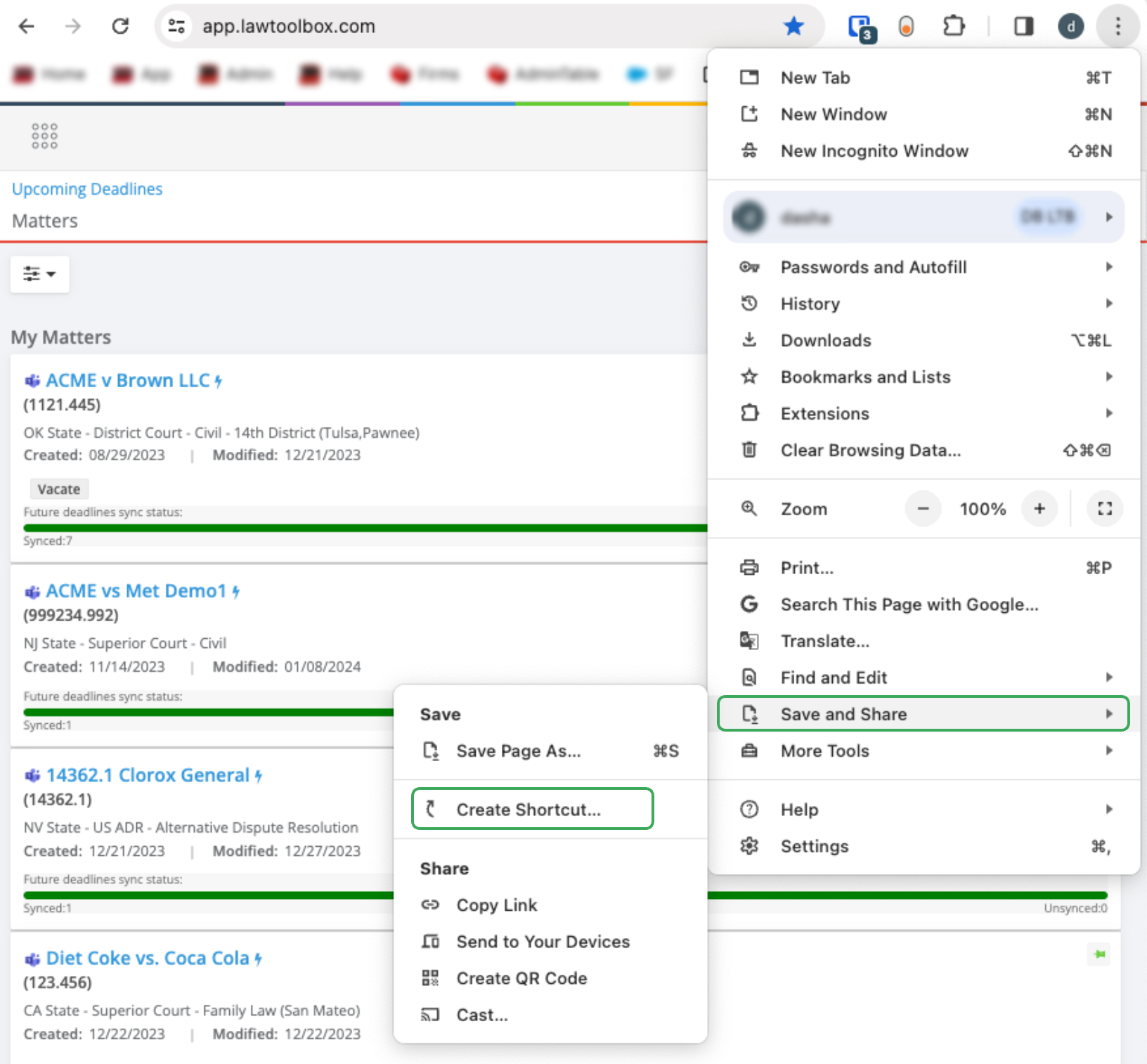The height and width of the screenshot is (1064, 1147).
Task: Choose Create QR Code
Action: click(550, 978)
